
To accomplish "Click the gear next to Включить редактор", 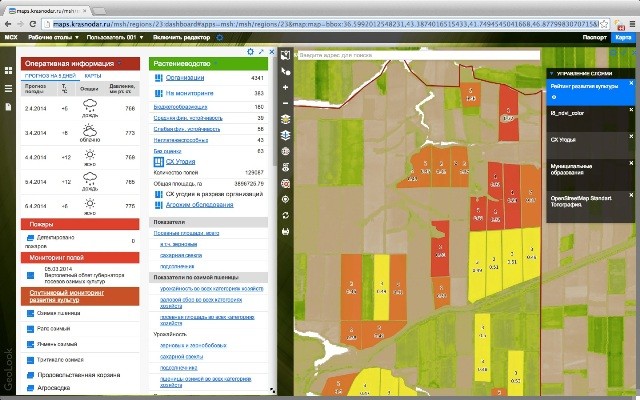I will tap(220, 38).
